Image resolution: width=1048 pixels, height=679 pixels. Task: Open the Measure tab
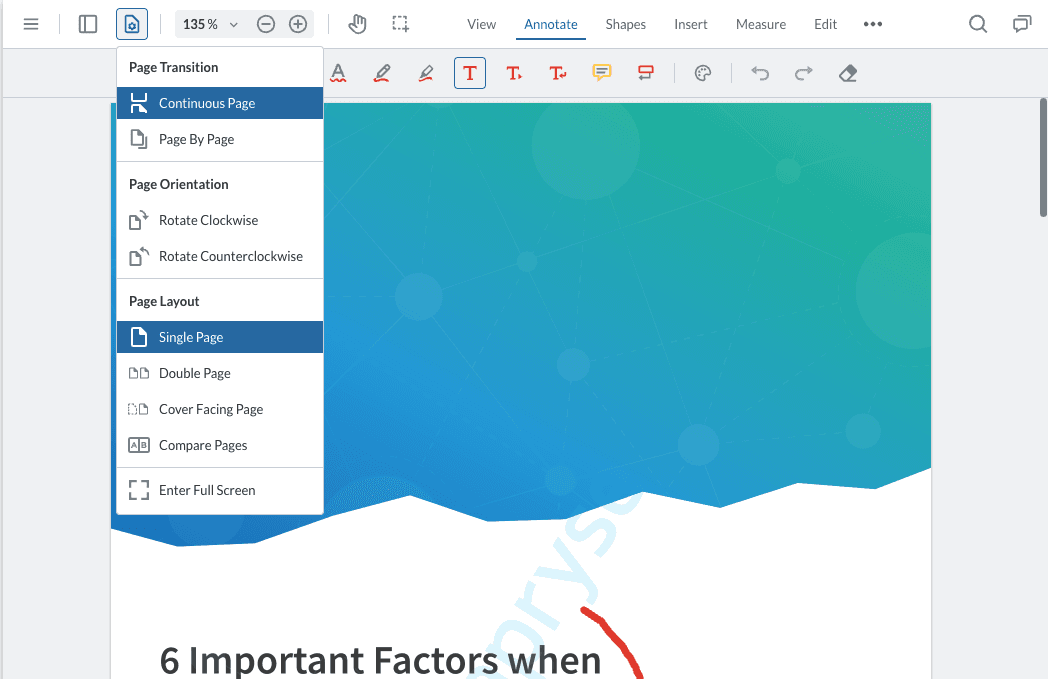761,24
